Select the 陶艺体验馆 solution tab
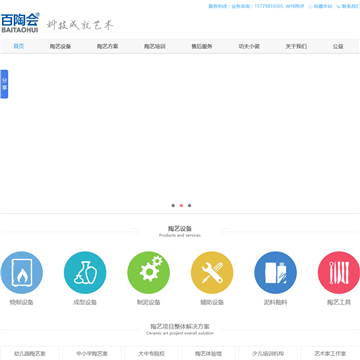 [209, 353]
